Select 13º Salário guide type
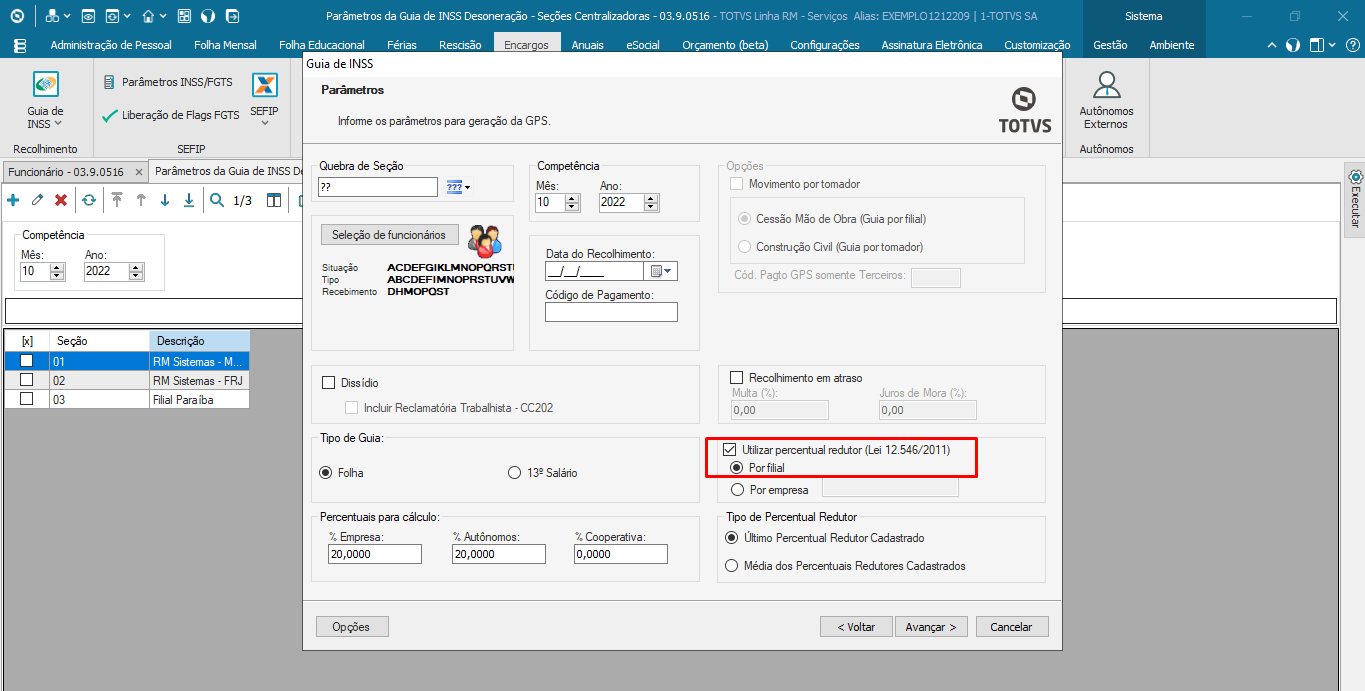 [515, 472]
